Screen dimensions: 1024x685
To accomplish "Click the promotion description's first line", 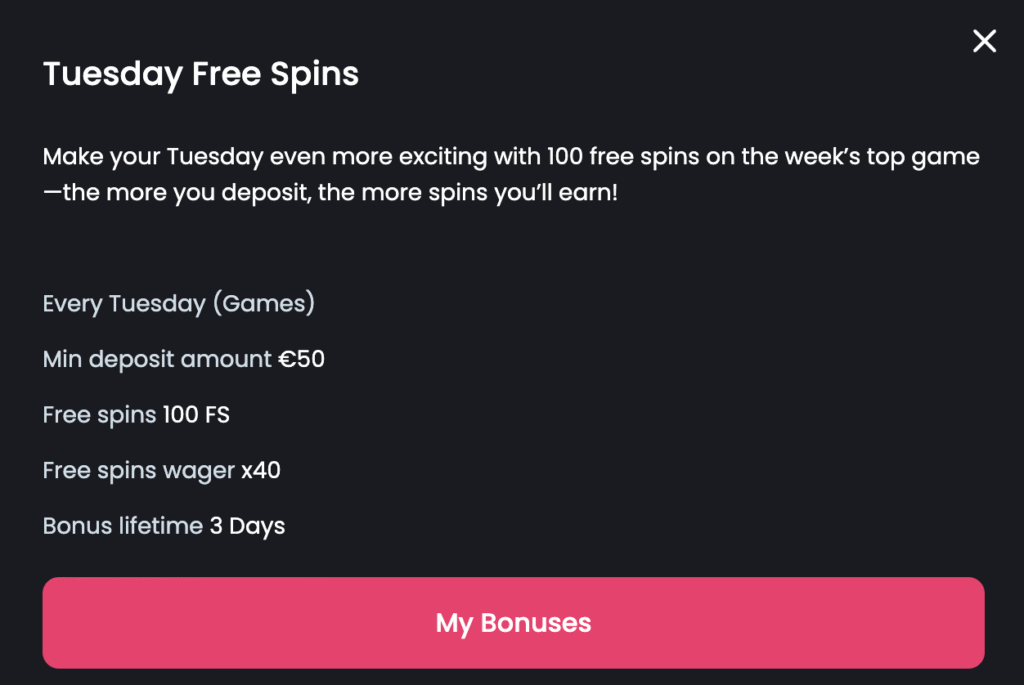I will [x=511, y=157].
